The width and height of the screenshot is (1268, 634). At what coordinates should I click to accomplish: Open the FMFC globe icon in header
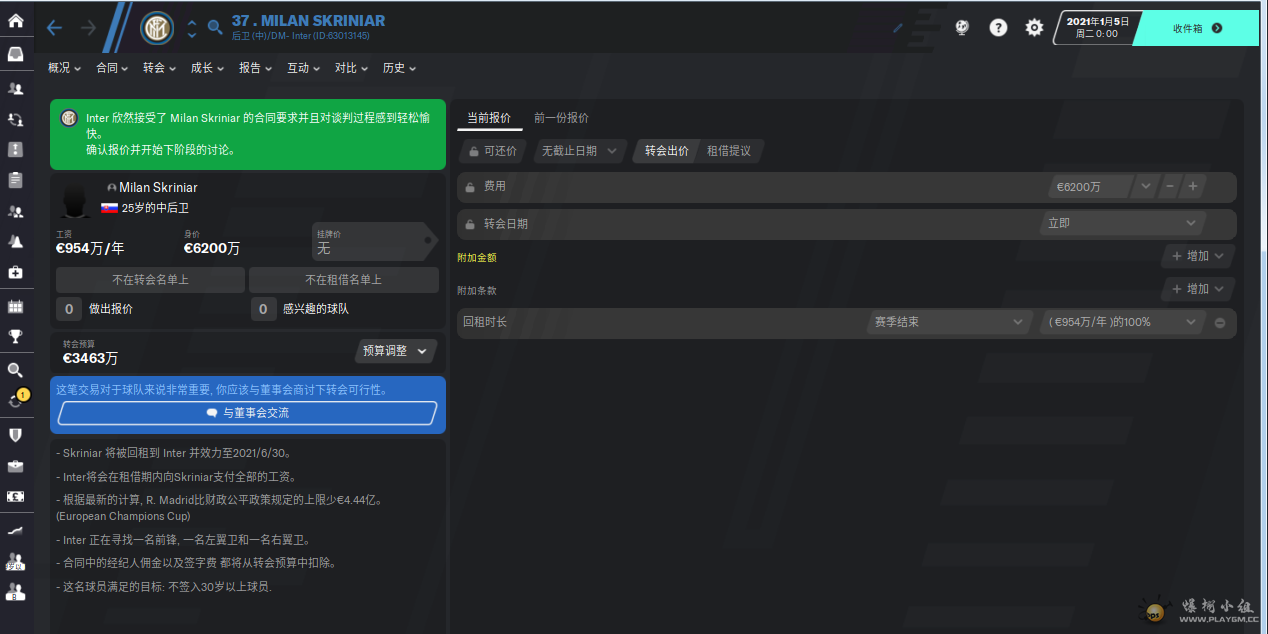point(962,27)
